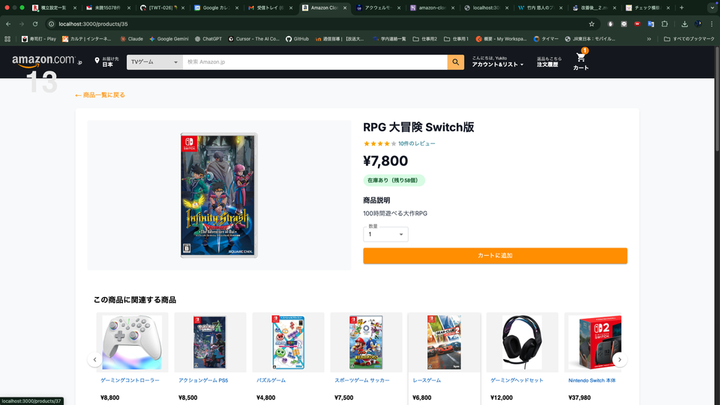Open Chrome downloads icon
Image resolution: width=720 pixels, height=405 pixels.
[684, 24]
